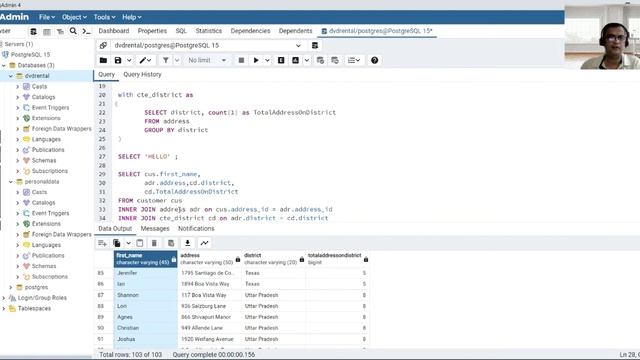Open a new query tool for the current connection
The width and height of the screenshot is (640, 360).
(x=315, y=46)
